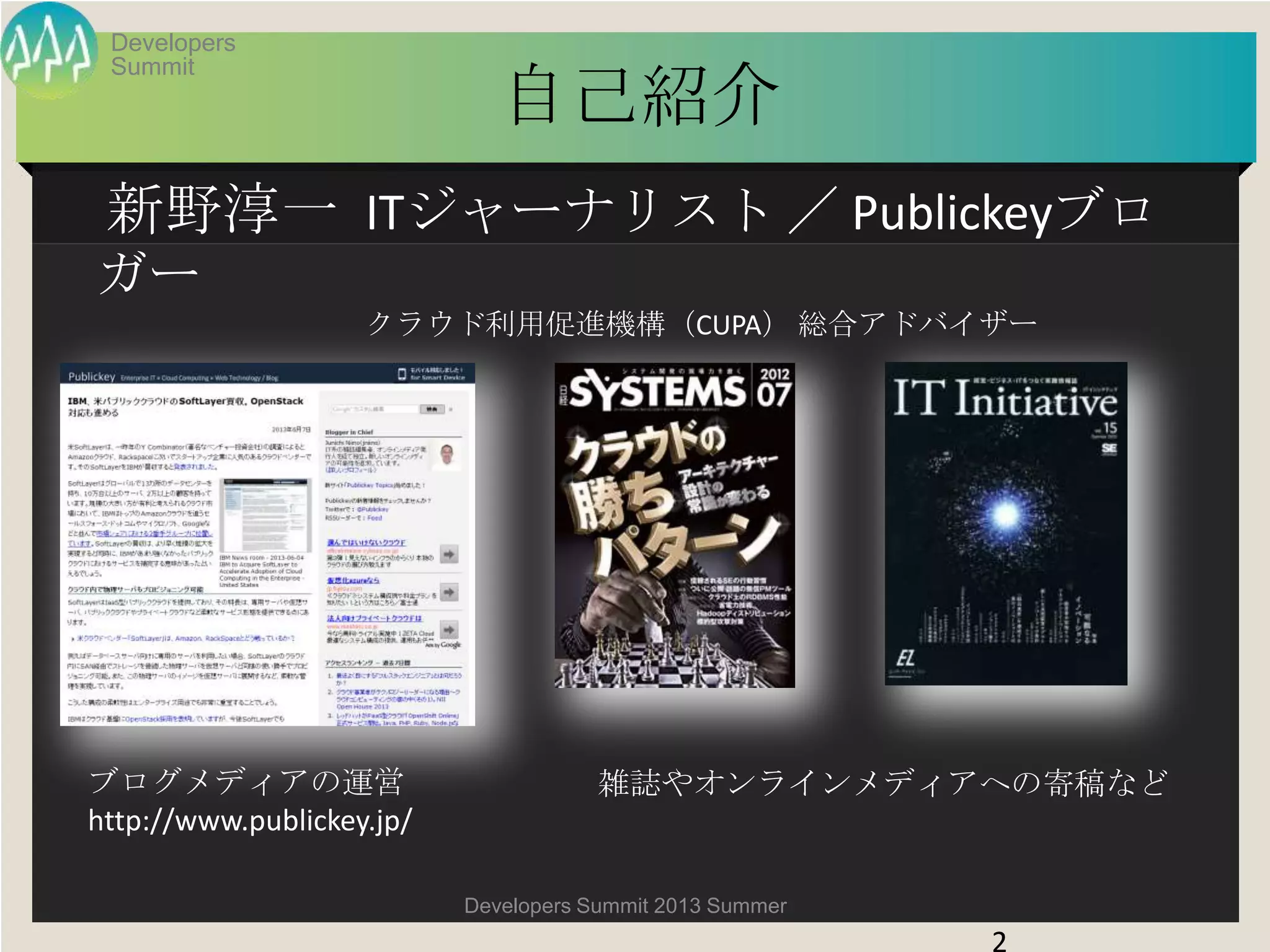The width and height of the screenshot is (1270, 952).
Task: Click the IBM SoftLayer article headline
Action: 185,407
